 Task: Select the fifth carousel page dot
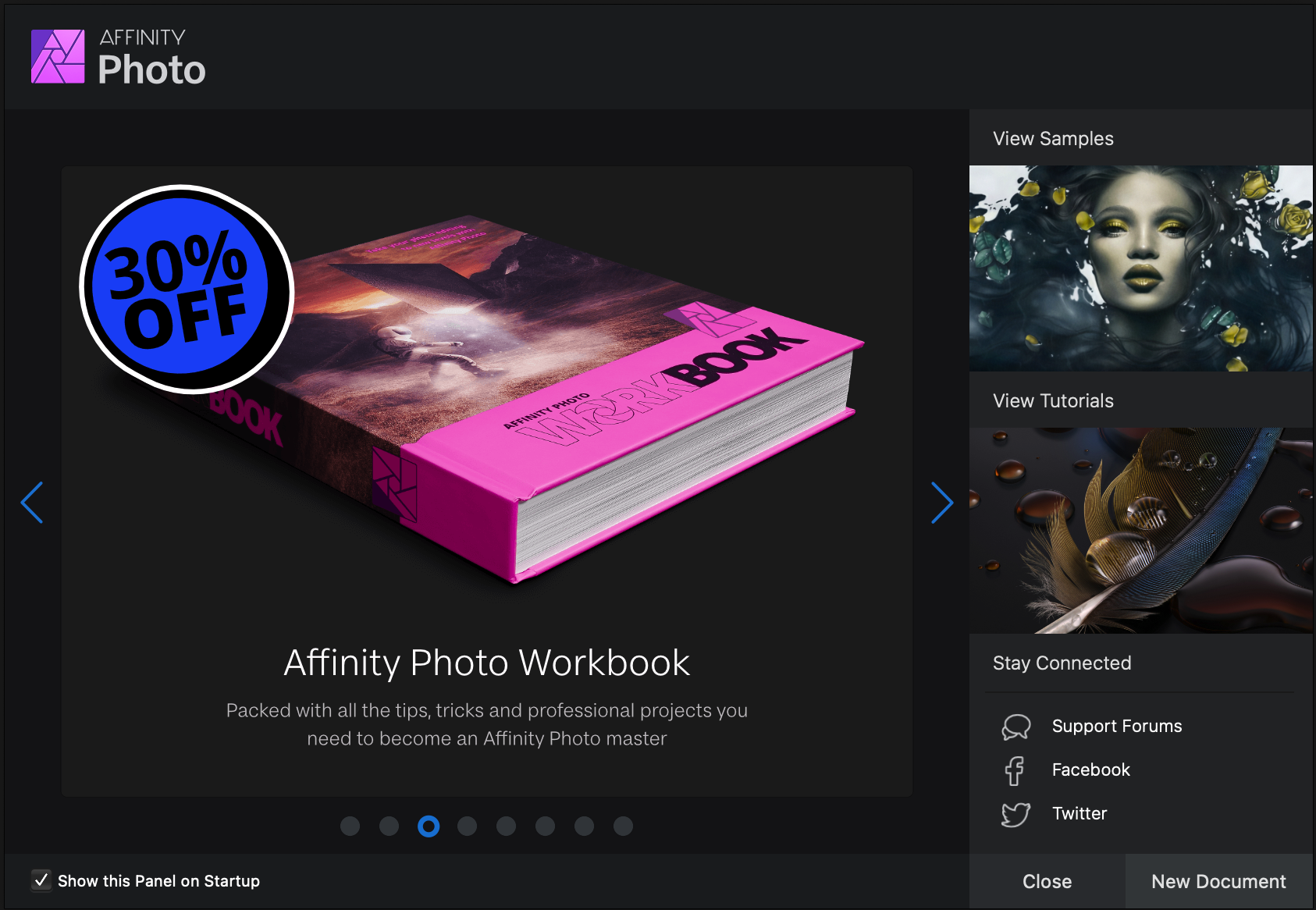point(507,826)
